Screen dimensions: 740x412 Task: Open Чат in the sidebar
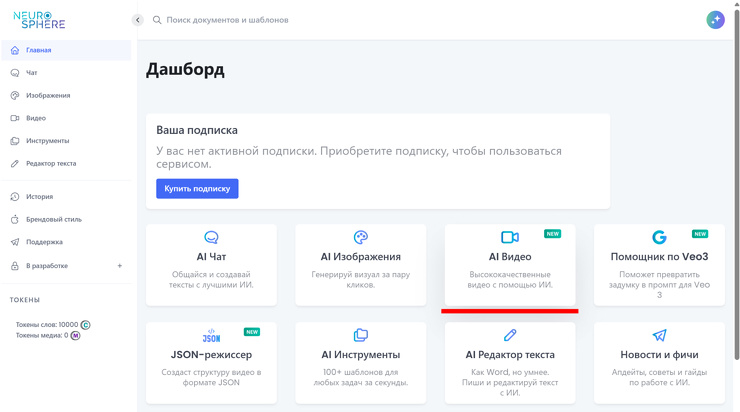32,73
